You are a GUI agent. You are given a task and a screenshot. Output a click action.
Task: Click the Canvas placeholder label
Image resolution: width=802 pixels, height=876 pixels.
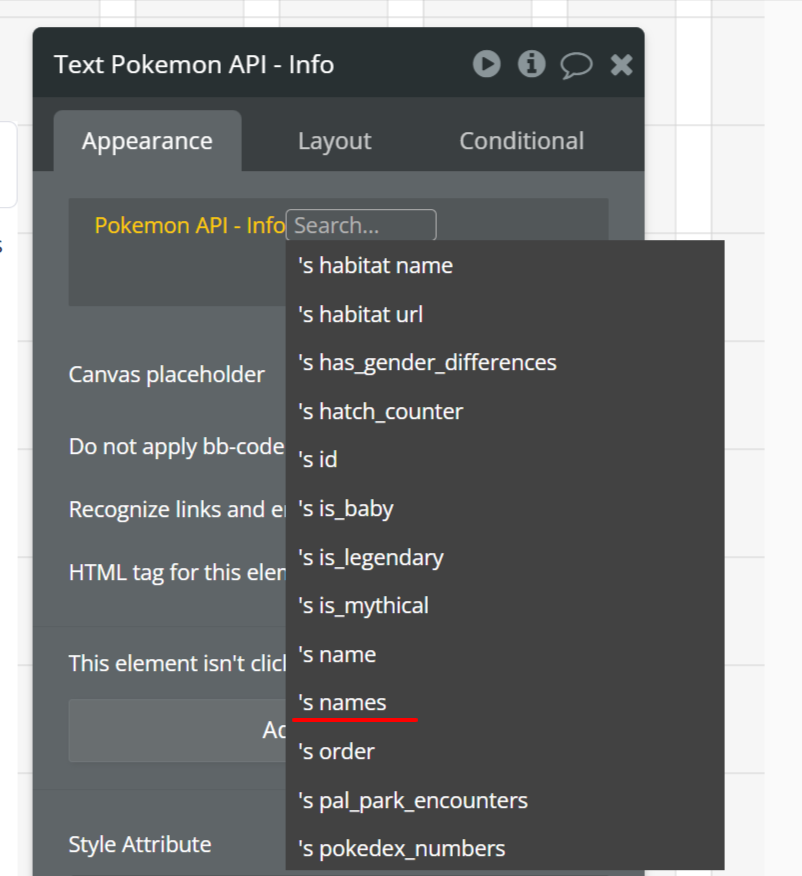(x=166, y=374)
